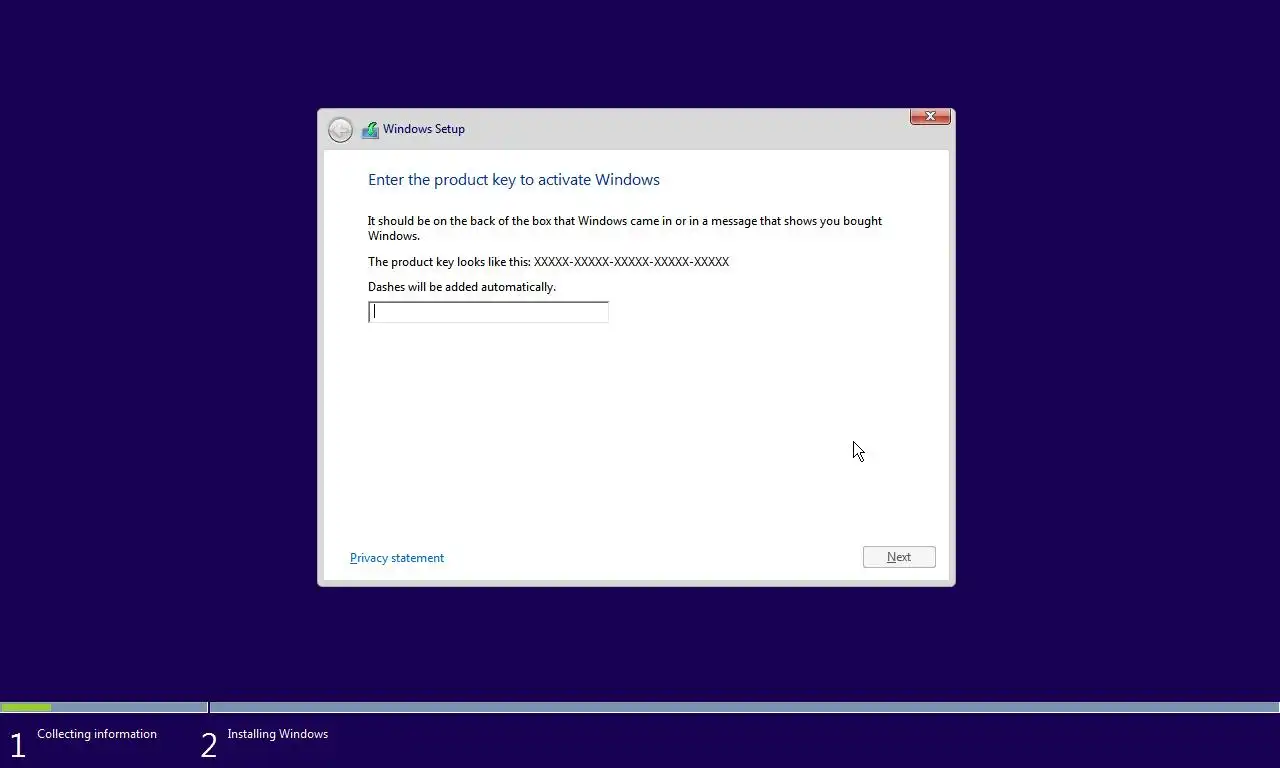Click 'Dashes will be added automatically.' text

pos(462,287)
